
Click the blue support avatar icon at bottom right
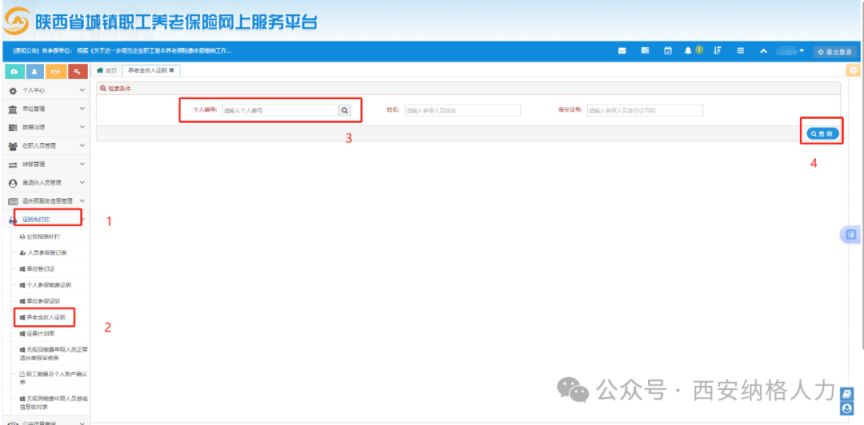[x=848, y=408]
